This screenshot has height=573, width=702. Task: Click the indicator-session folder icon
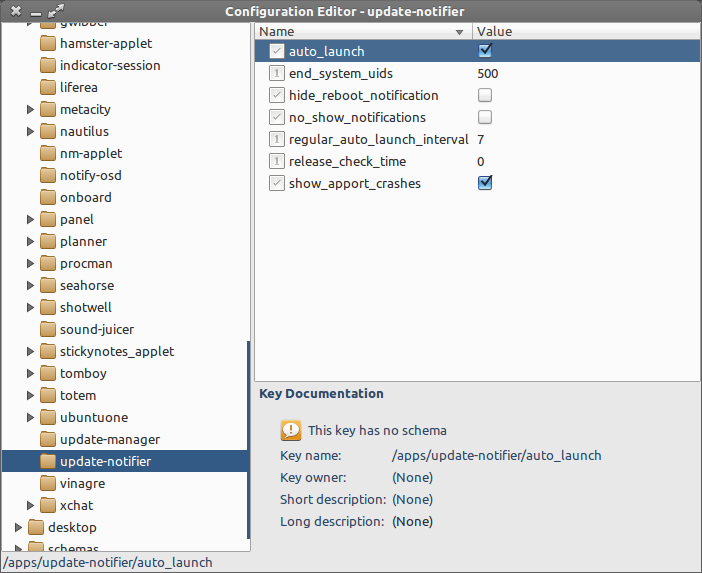47,65
